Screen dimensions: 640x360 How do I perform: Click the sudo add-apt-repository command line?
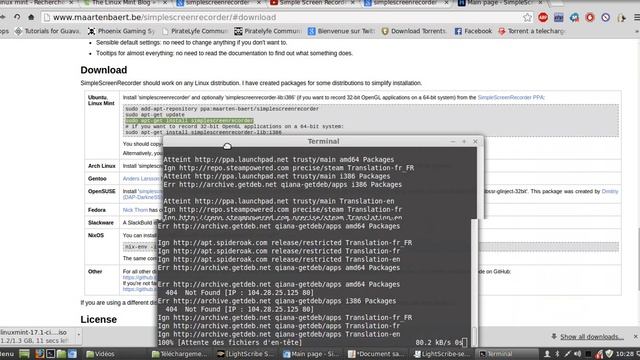click(222, 109)
